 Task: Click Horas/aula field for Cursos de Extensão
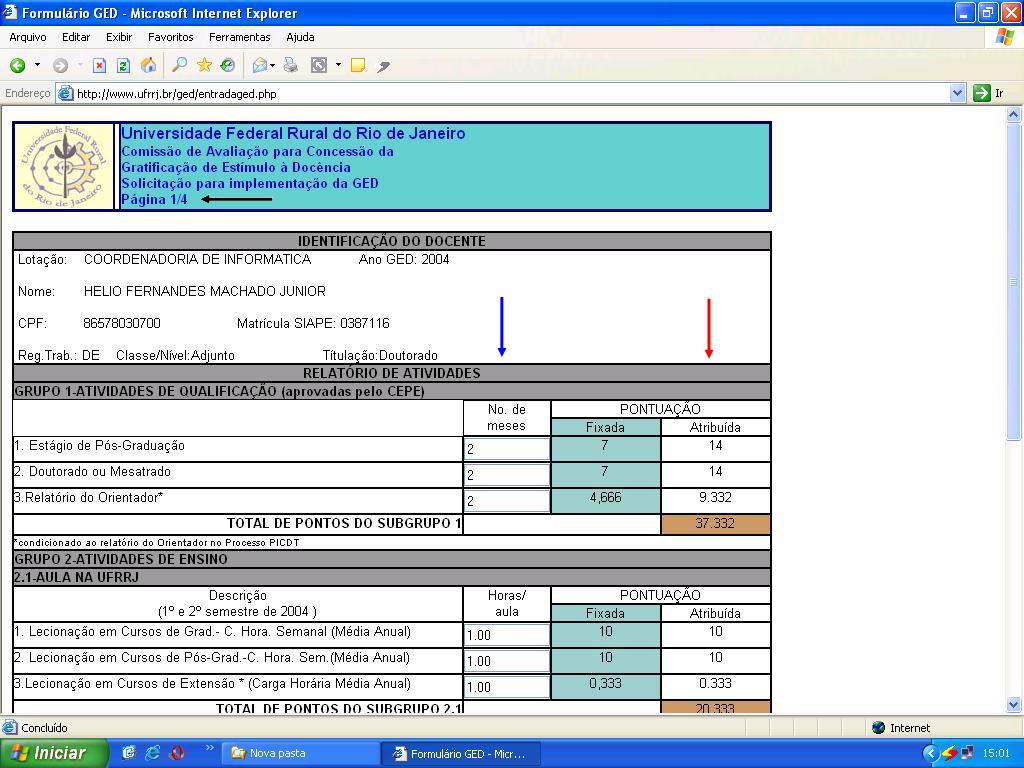tap(507, 687)
